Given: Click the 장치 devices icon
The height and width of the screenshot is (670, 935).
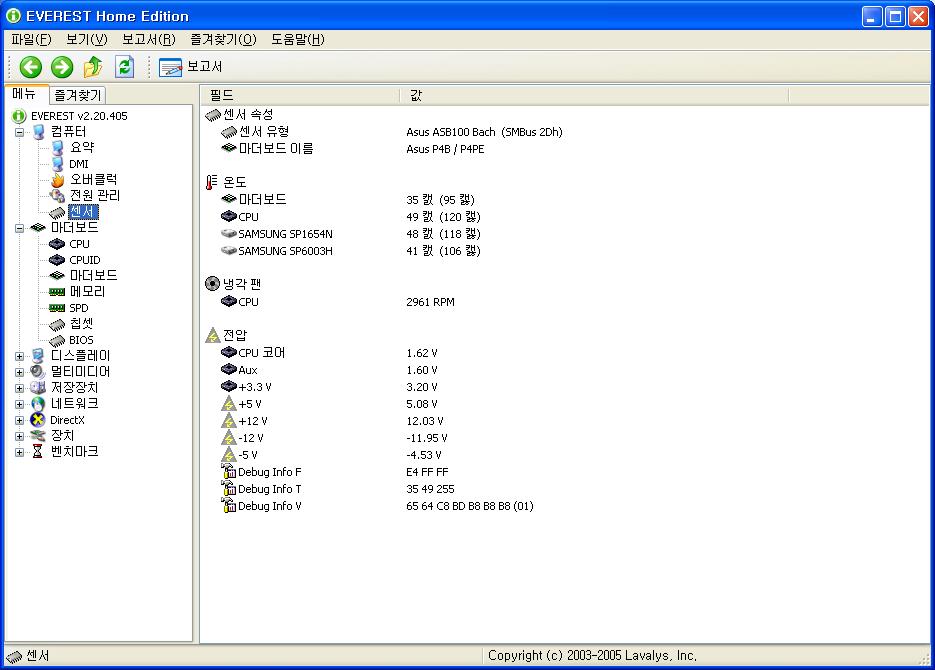Looking at the screenshot, I should point(38,436).
